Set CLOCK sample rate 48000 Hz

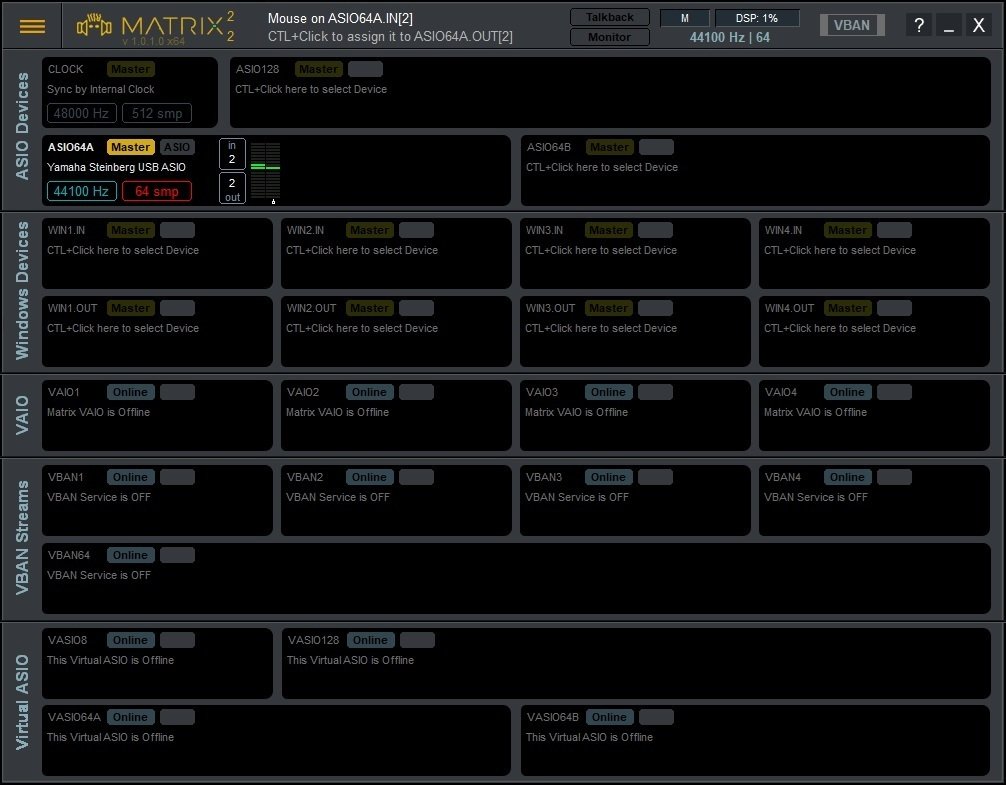tap(81, 114)
